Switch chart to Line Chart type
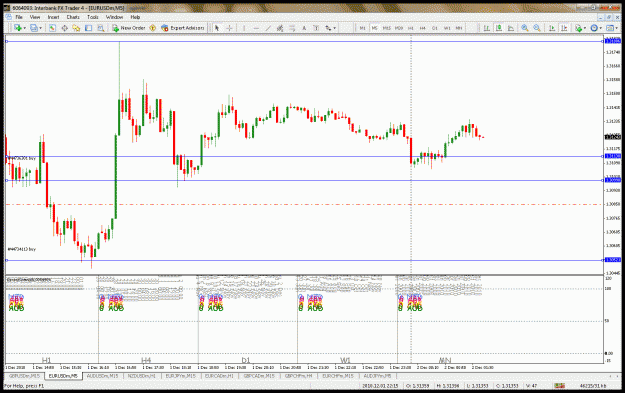Viewport: 625px width, 393px height. (x=511, y=28)
